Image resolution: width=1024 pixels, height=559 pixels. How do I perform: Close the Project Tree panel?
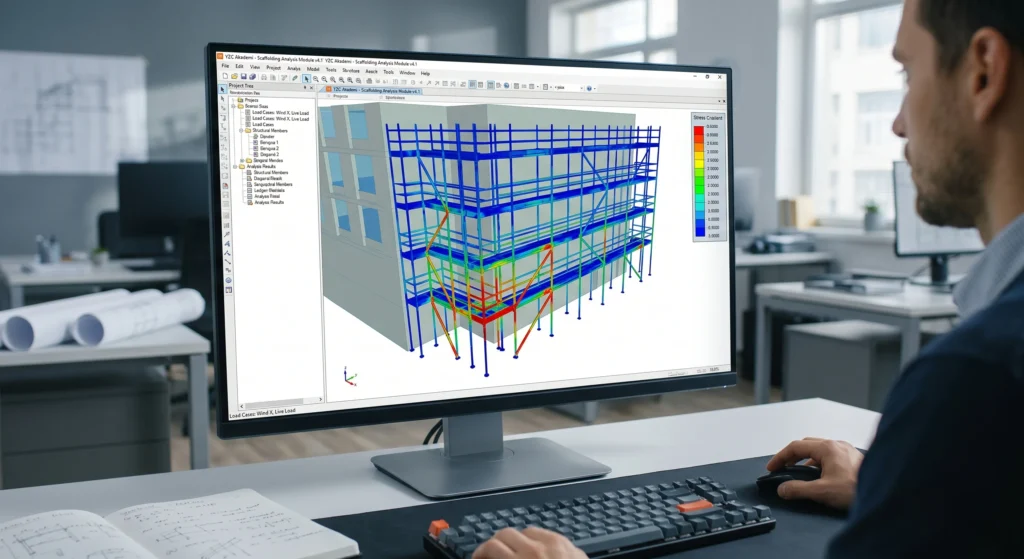click(x=312, y=88)
